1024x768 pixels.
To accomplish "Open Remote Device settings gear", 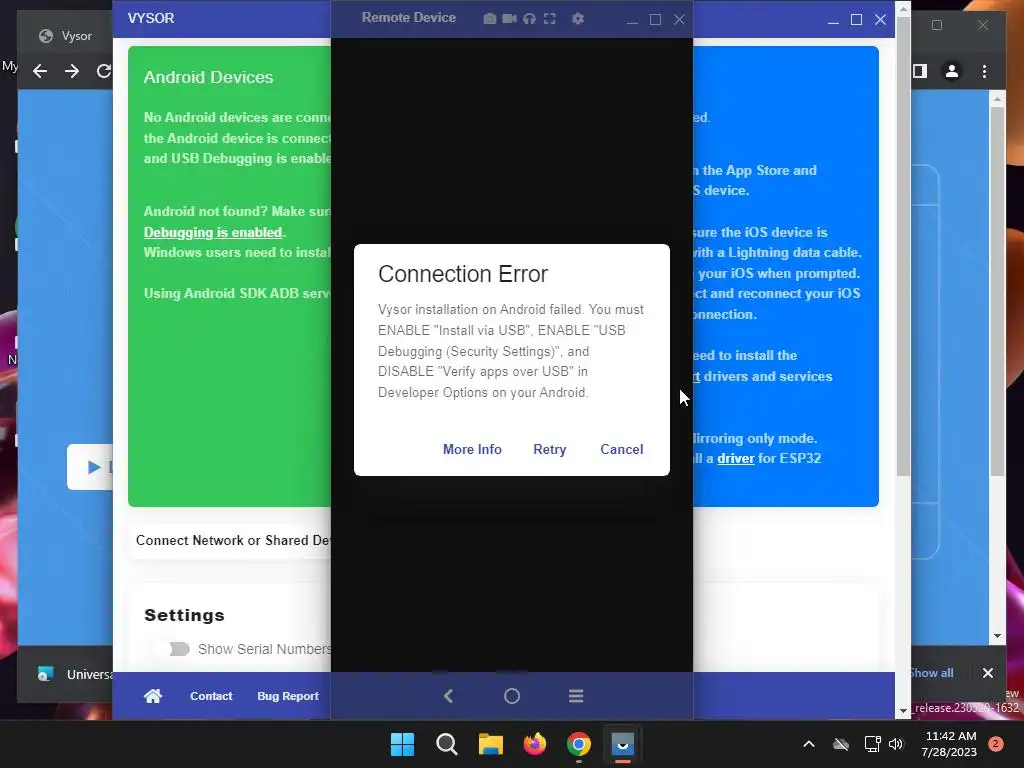I will tap(578, 19).
